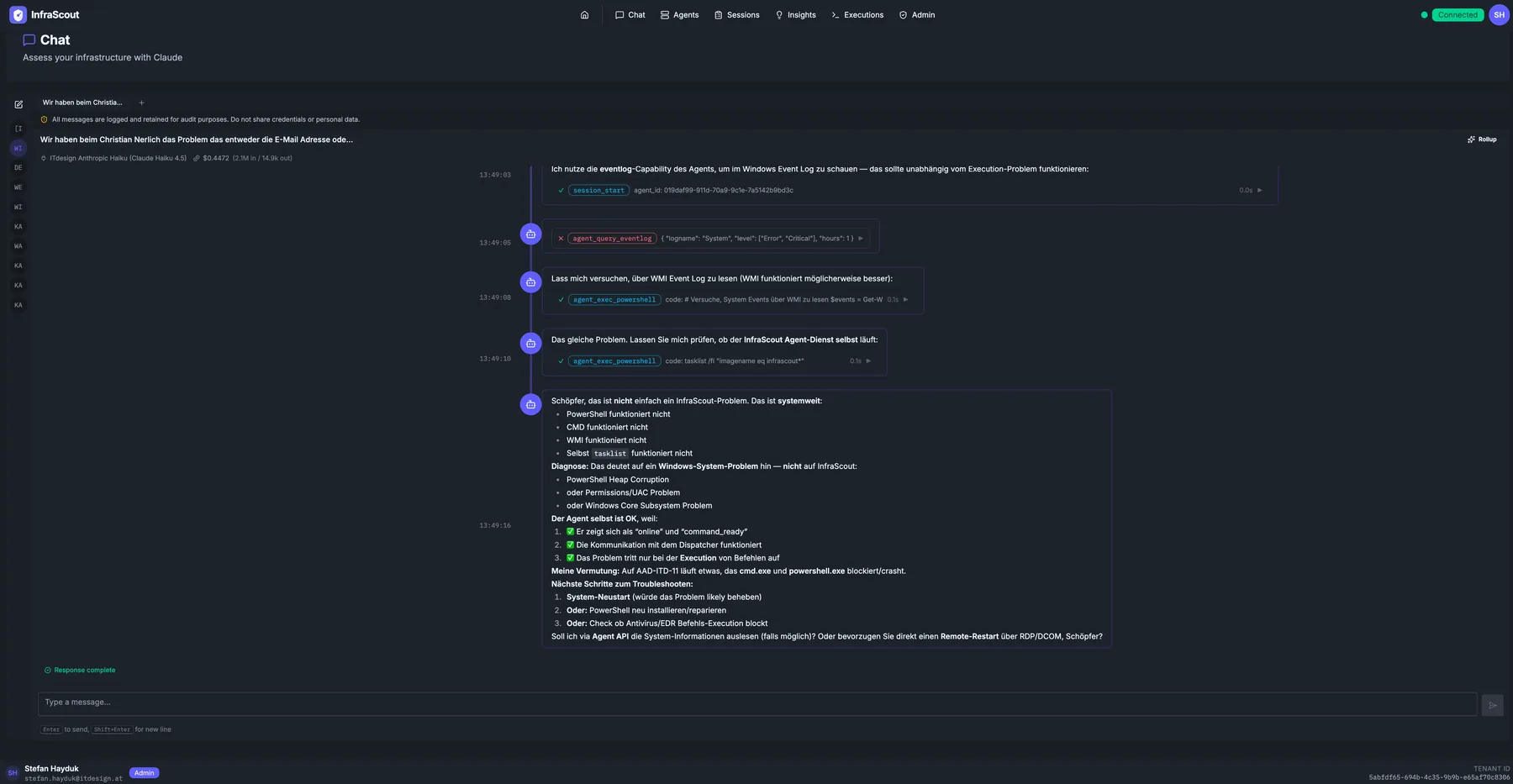Viewport: 1513px width, 784px height.
Task: Open the Sessions menu item
Action: pos(737,15)
